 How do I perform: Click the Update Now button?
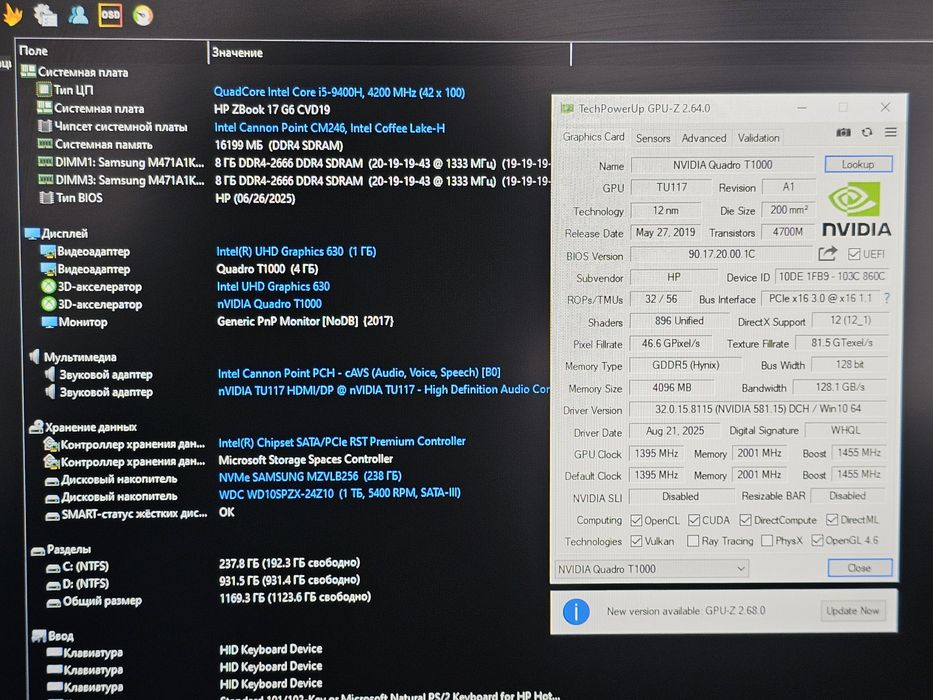point(852,611)
